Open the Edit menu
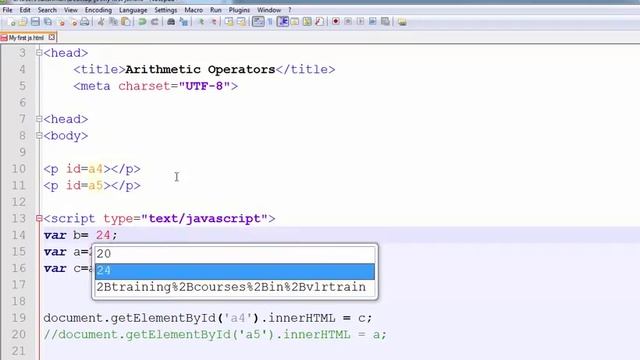The height and width of the screenshot is (360, 640). point(25,10)
